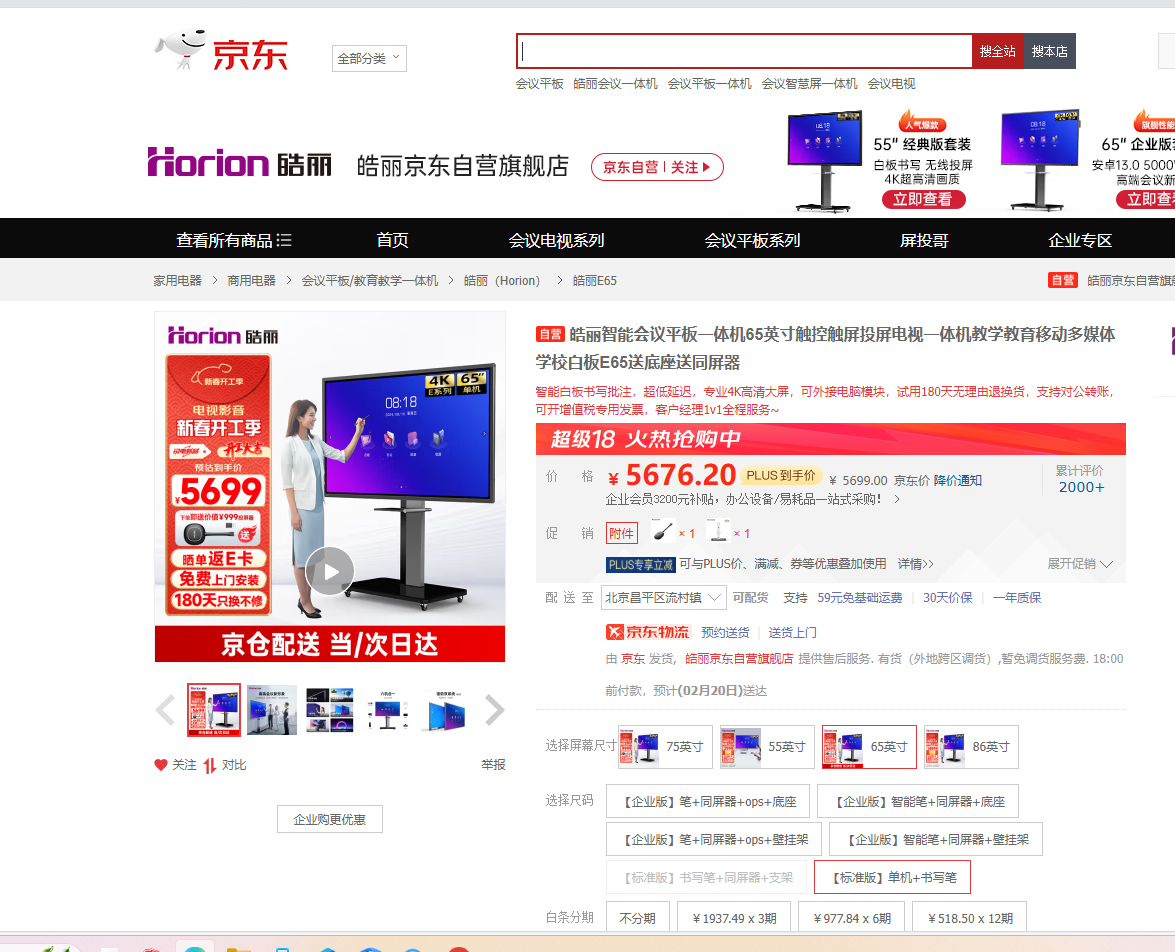Select ¥977.84 x 6期 installment plan
This screenshot has width=1175, height=952.
point(852,918)
